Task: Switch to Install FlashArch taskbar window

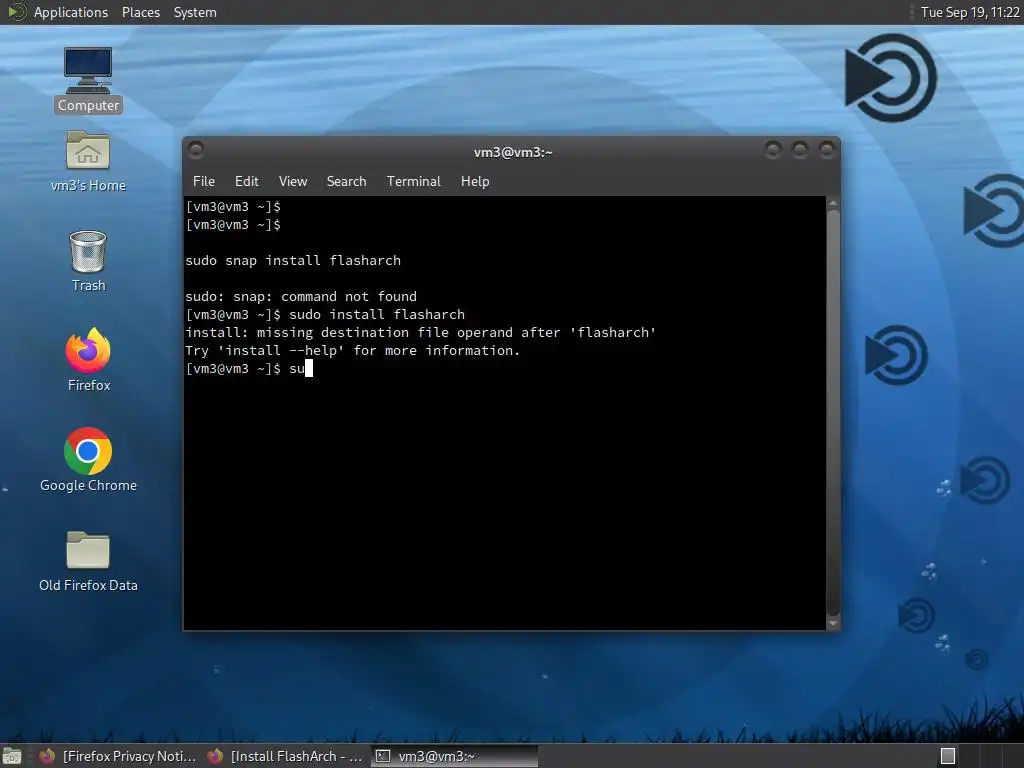Action: pos(285,756)
